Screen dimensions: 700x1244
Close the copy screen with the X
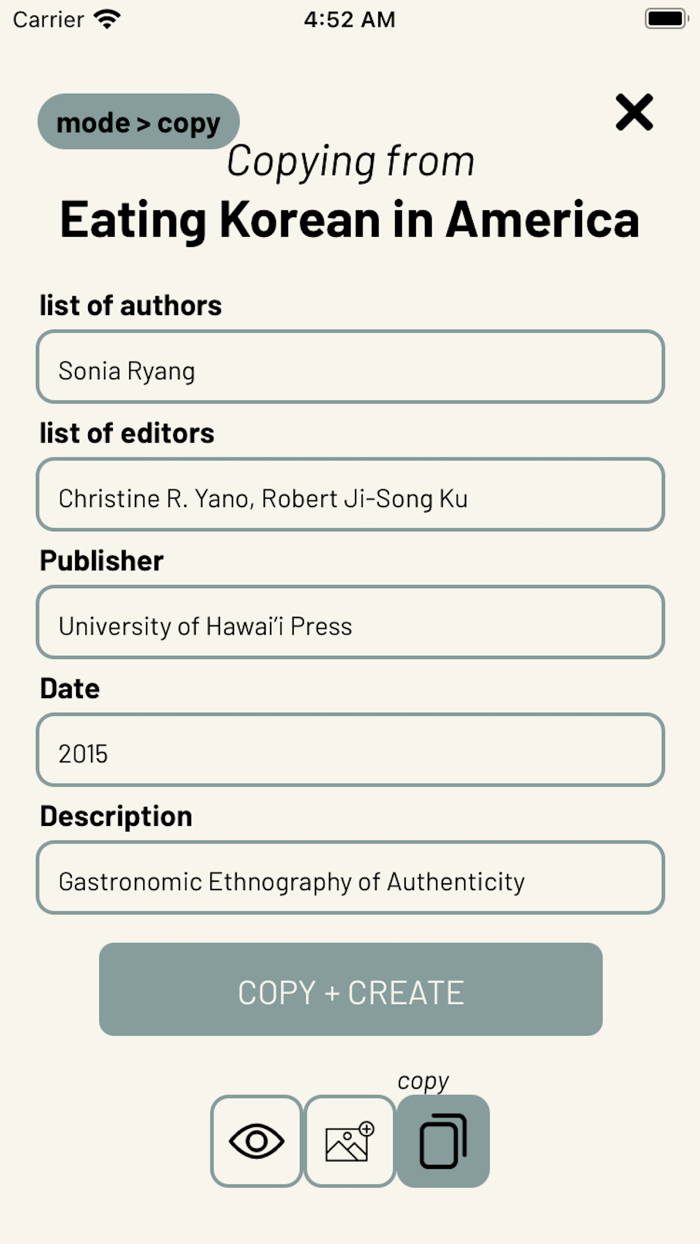(x=634, y=113)
